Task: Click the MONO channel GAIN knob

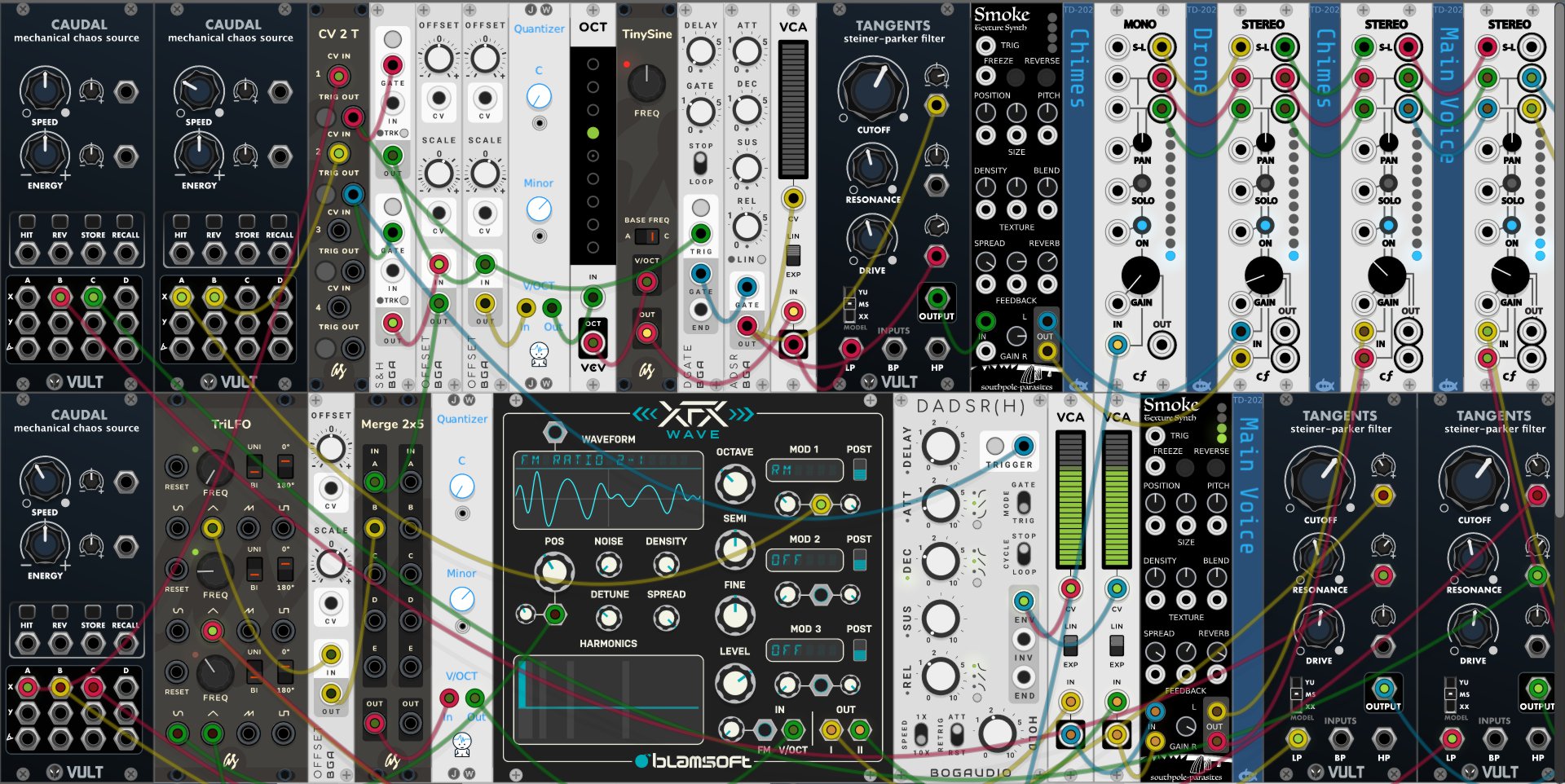Action: (1140, 275)
